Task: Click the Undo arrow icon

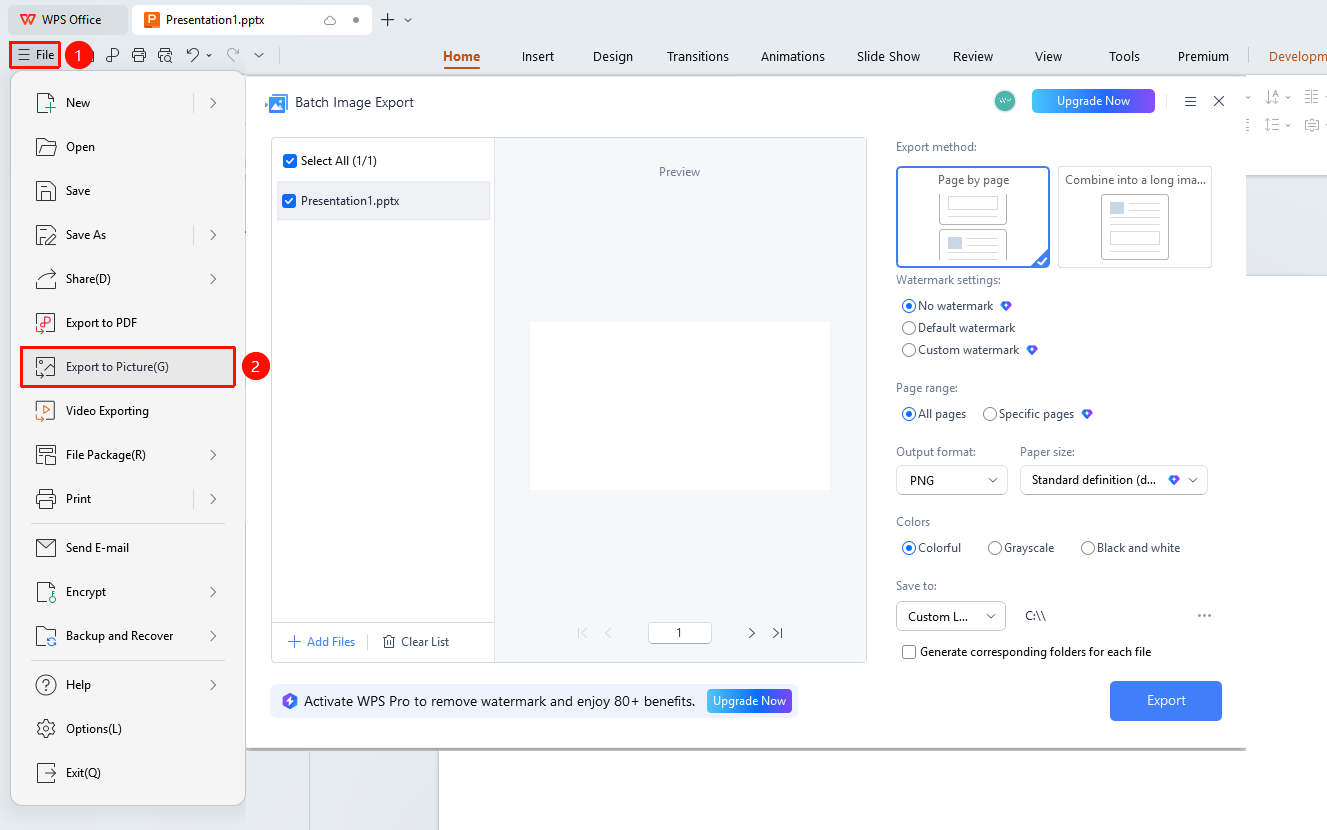Action: 193,55
